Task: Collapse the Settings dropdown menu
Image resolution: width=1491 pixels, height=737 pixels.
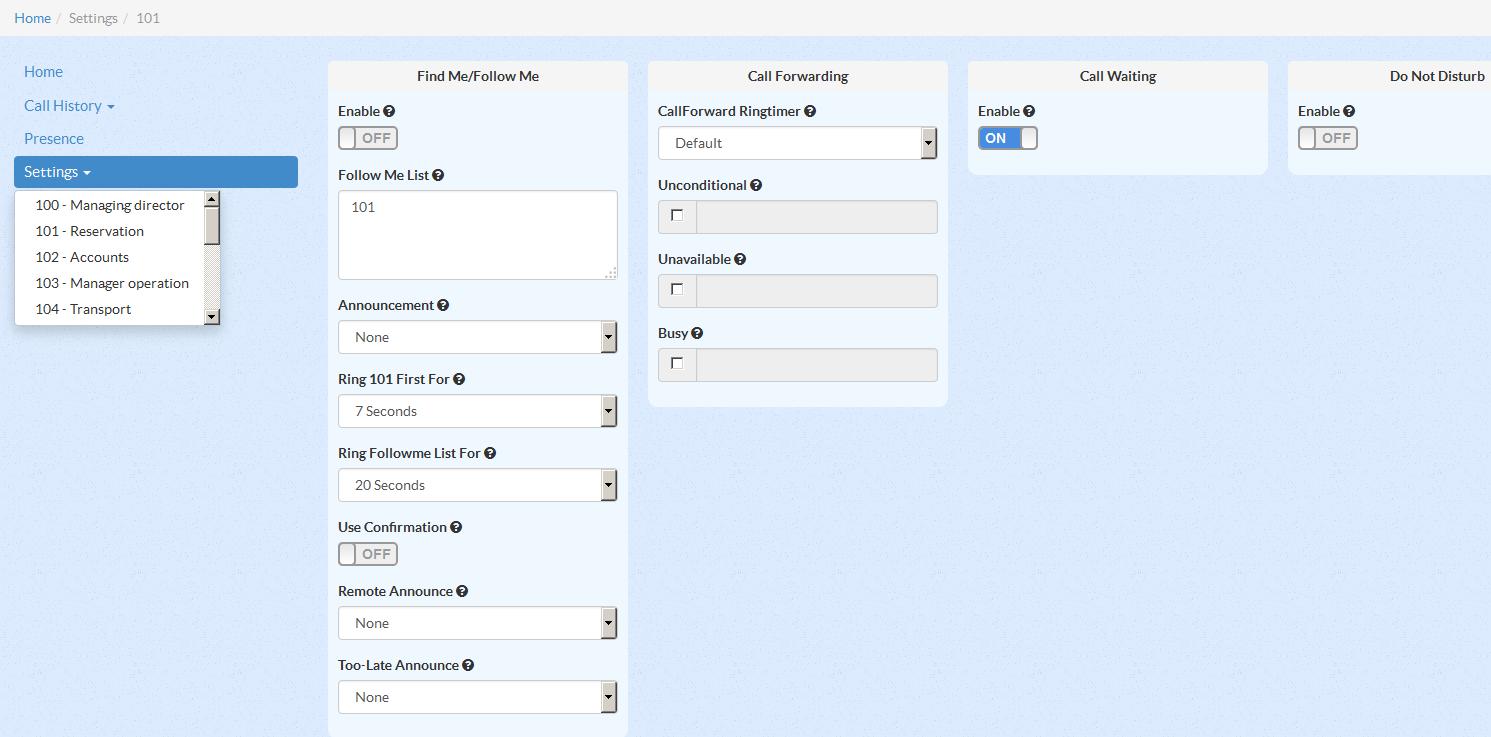Action: pyautogui.click(x=156, y=172)
